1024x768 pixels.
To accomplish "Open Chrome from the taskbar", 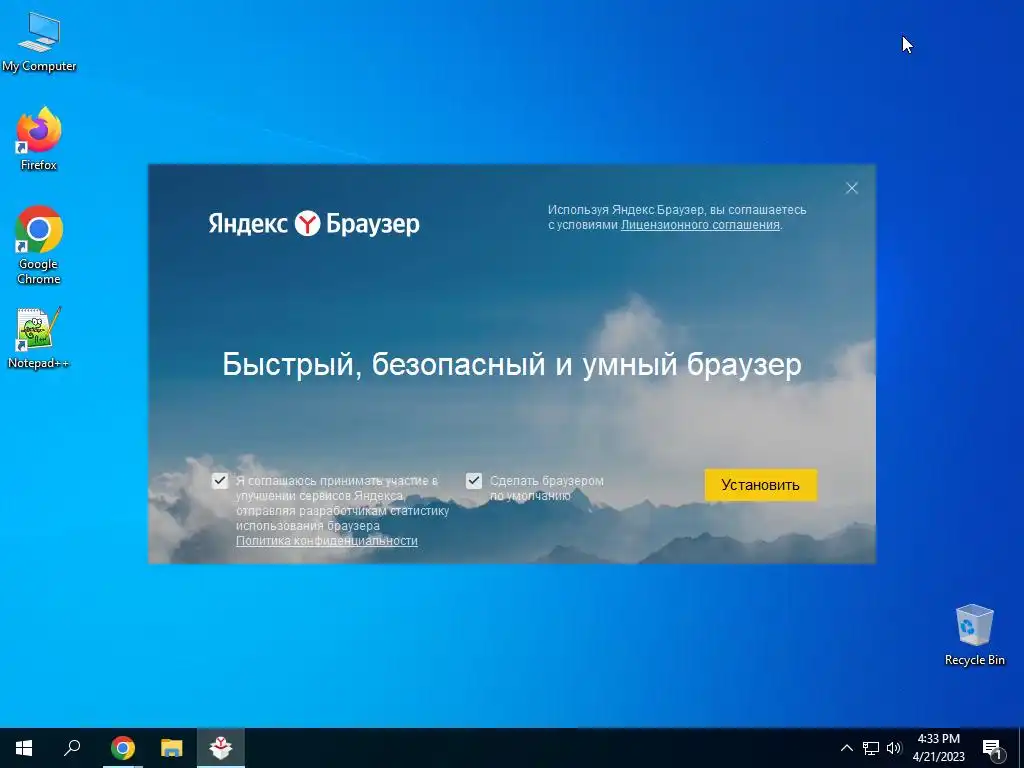I will pos(123,748).
